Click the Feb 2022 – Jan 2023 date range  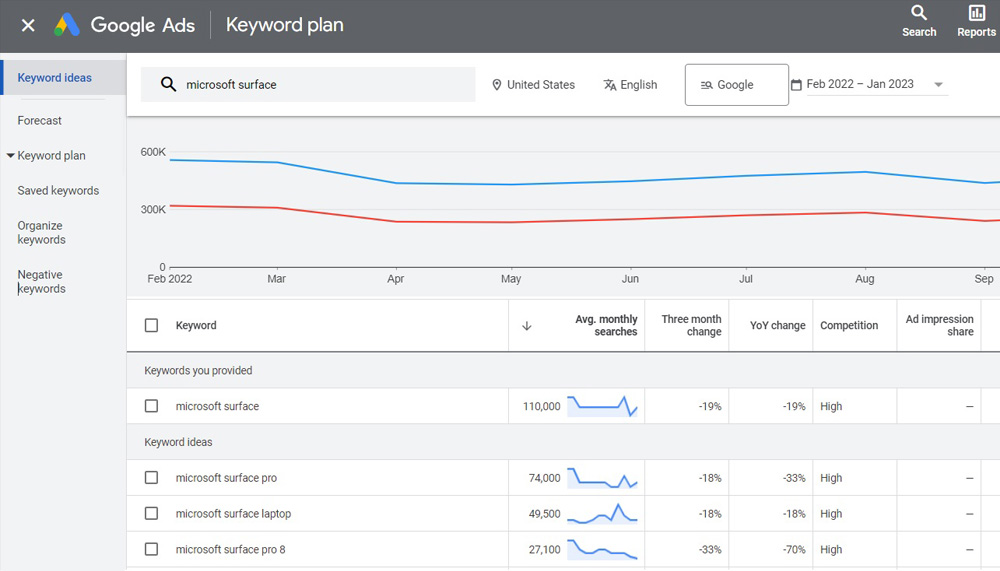point(860,84)
